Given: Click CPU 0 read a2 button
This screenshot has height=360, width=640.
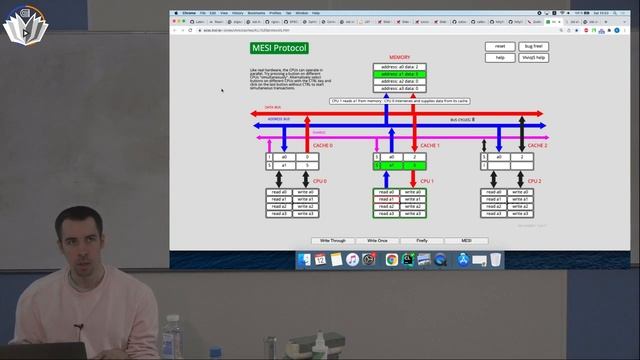Looking at the screenshot, I should [279, 207].
